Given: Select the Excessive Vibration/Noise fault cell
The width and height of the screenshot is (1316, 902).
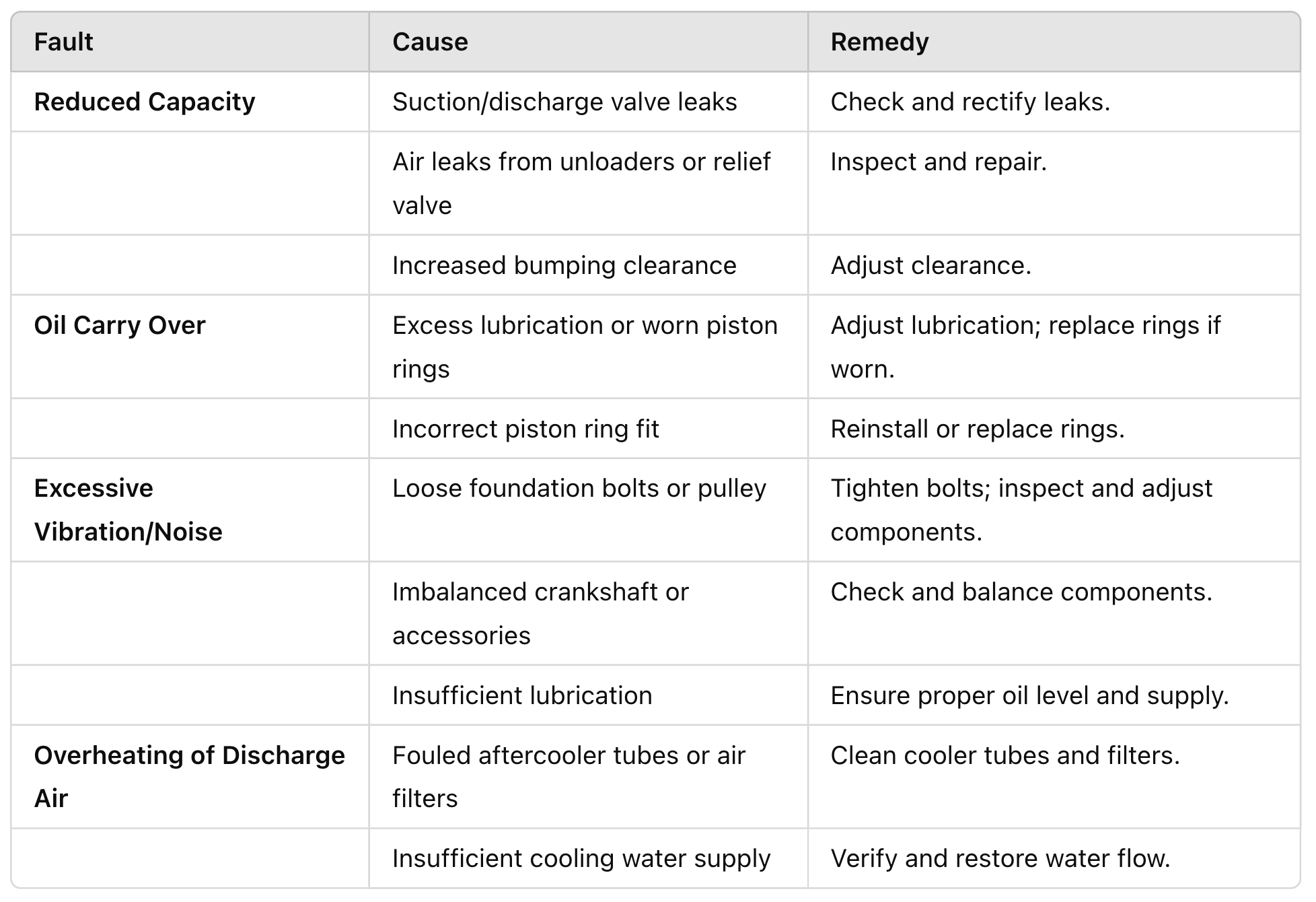Looking at the screenshot, I should pyautogui.click(x=190, y=510).
